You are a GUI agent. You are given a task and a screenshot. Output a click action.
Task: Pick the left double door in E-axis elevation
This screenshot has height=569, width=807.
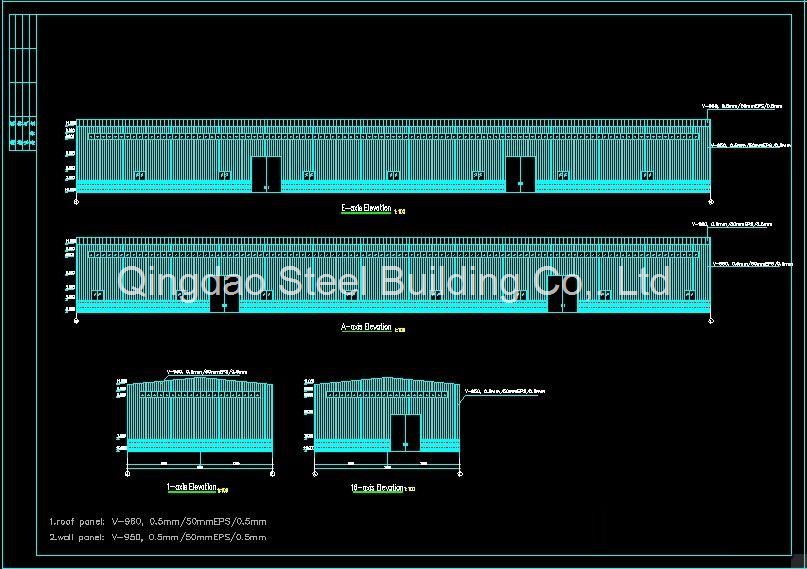tap(266, 174)
